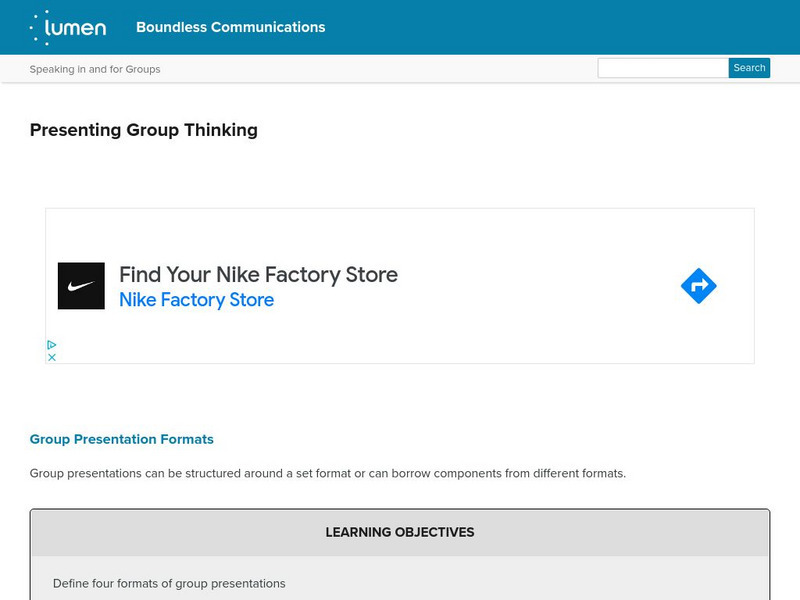The width and height of the screenshot is (800, 600).
Task: Click the Lumen logo in the header
Action: 70,27
